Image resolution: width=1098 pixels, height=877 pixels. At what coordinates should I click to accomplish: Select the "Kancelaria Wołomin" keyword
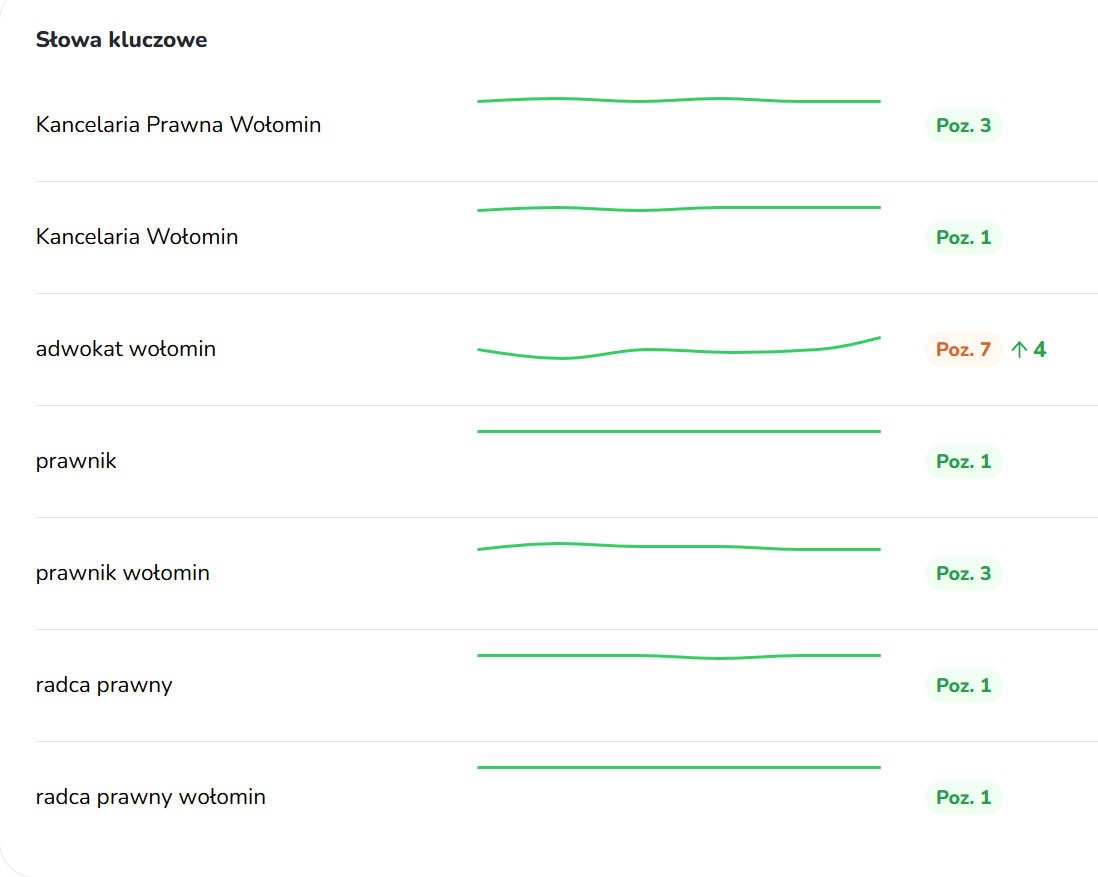point(137,237)
